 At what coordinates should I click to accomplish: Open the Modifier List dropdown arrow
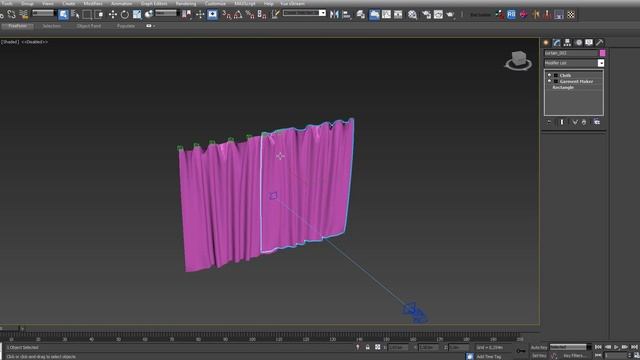click(601, 63)
